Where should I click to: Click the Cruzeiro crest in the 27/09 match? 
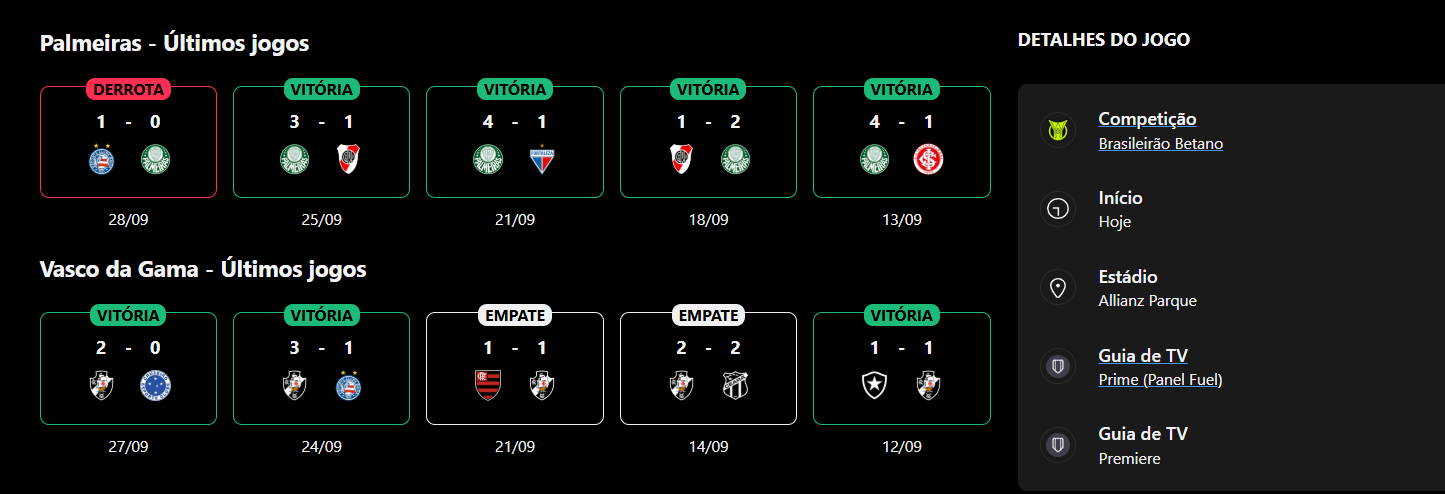tap(155, 385)
